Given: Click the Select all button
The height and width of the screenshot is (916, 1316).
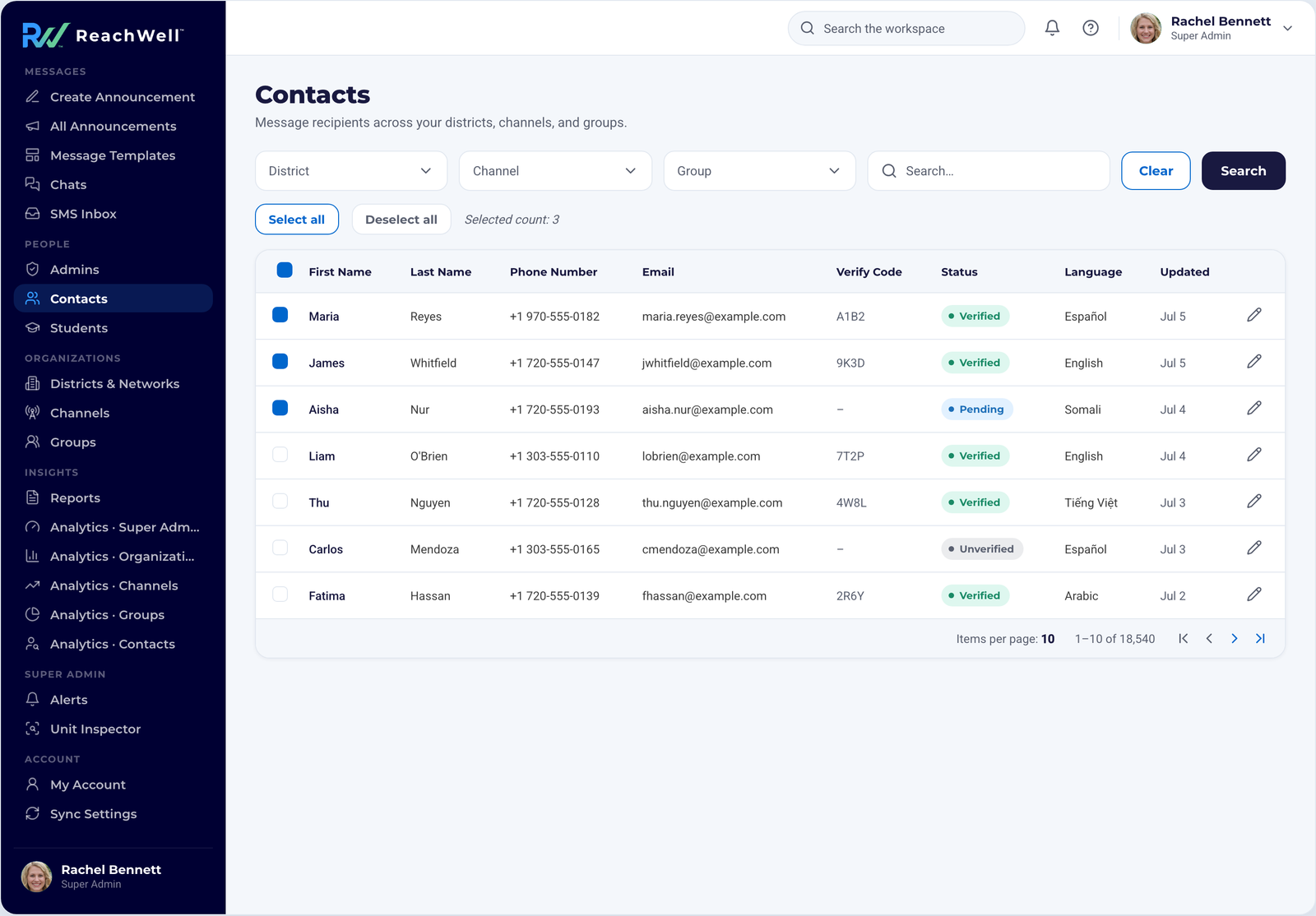Looking at the screenshot, I should [297, 220].
